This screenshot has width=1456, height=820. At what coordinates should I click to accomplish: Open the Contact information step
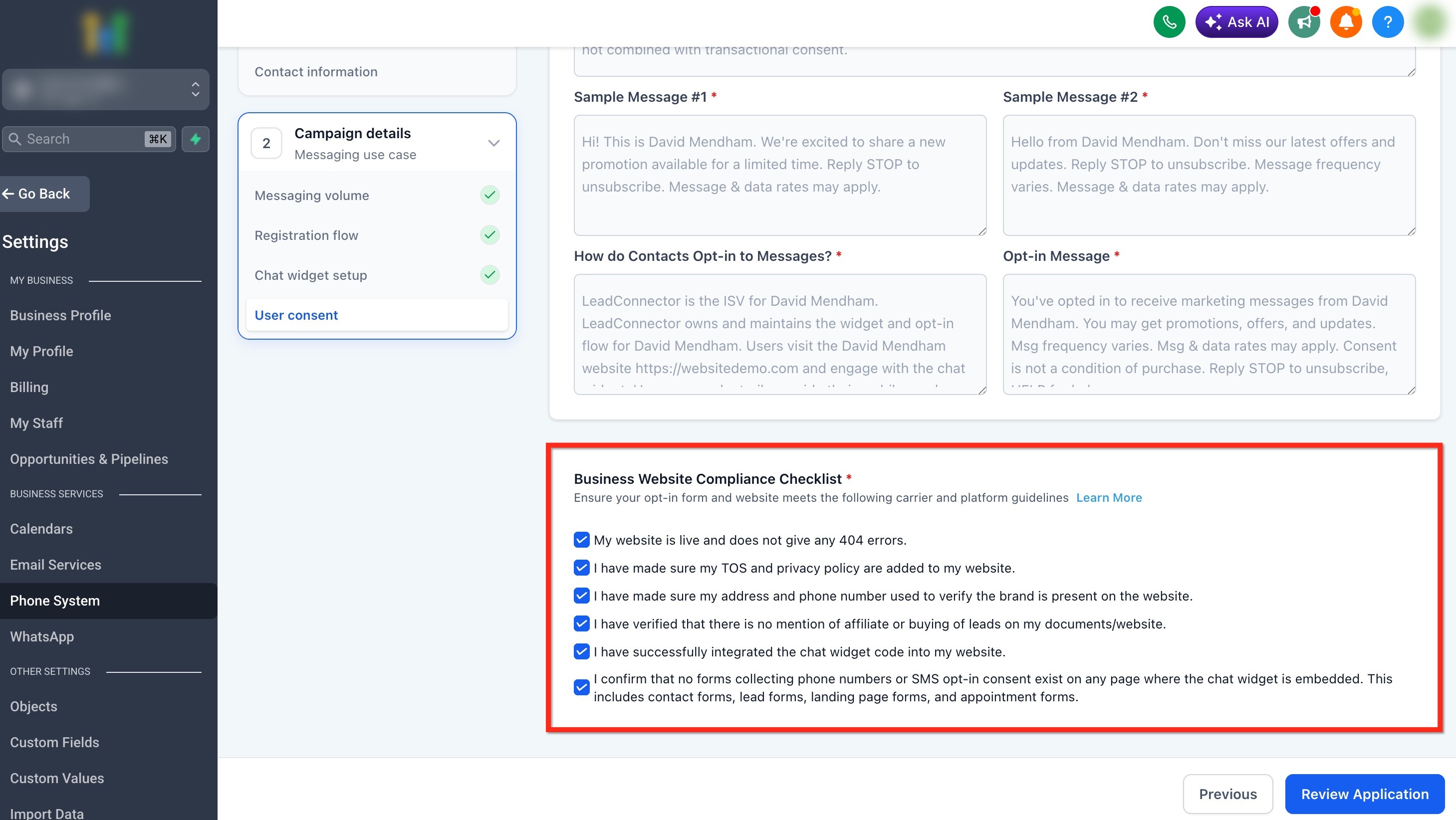[x=316, y=72]
